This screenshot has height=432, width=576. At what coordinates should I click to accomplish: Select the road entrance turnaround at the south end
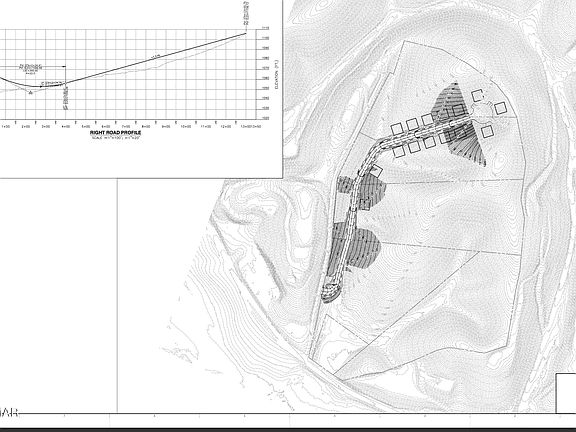331,292
